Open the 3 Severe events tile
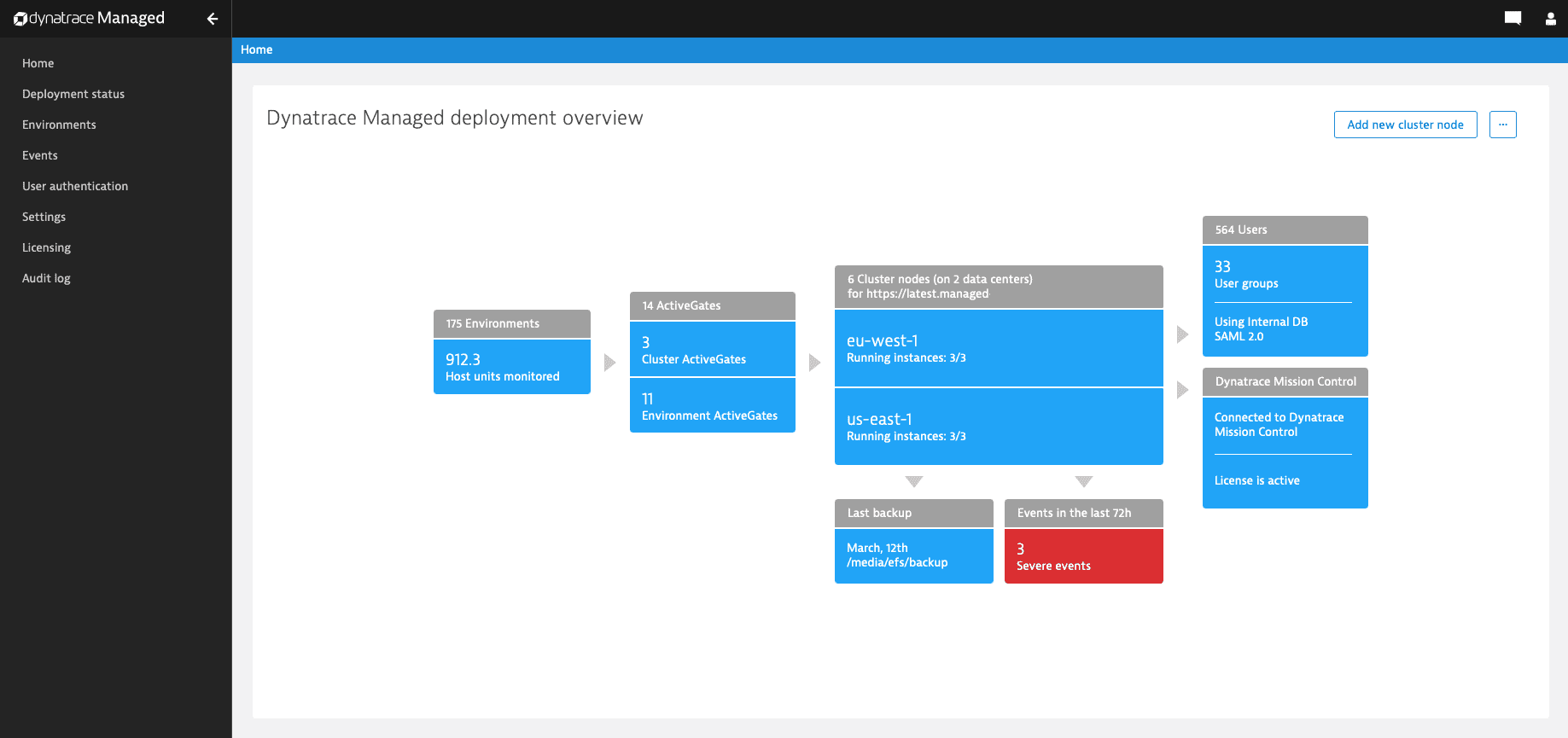This screenshot has width=1568, height=738. 1084,556
